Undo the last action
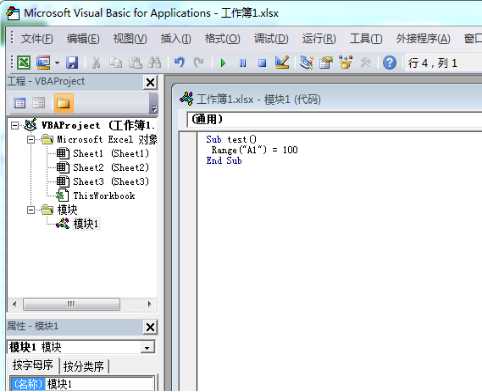This screenshot has height=392, width=482. 179,62
